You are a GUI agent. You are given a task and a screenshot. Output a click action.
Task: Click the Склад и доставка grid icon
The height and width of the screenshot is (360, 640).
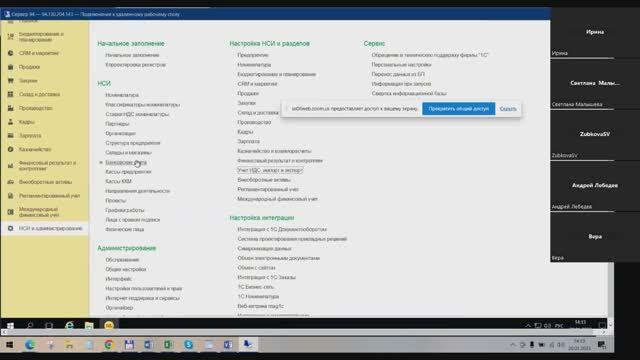(11, 94)
